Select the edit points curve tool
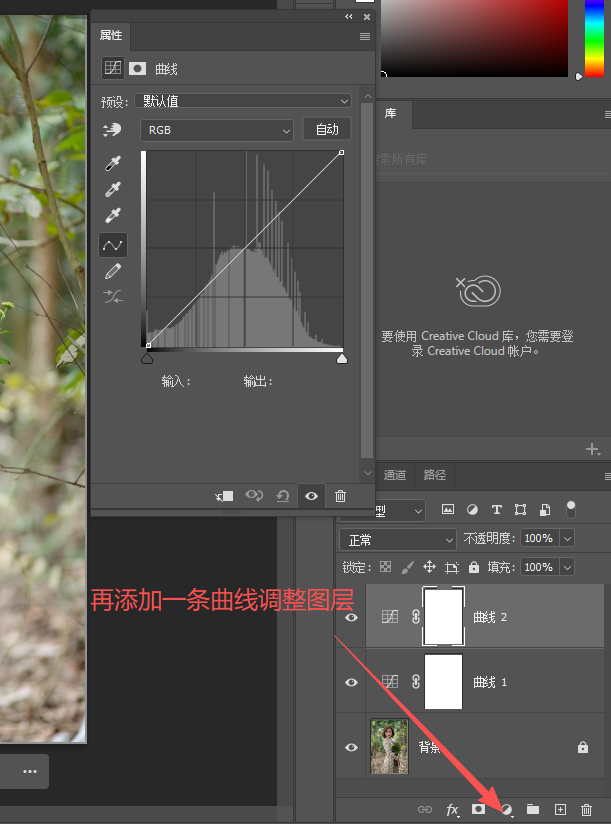Screen dimensions: 611x824 [113, 245]
